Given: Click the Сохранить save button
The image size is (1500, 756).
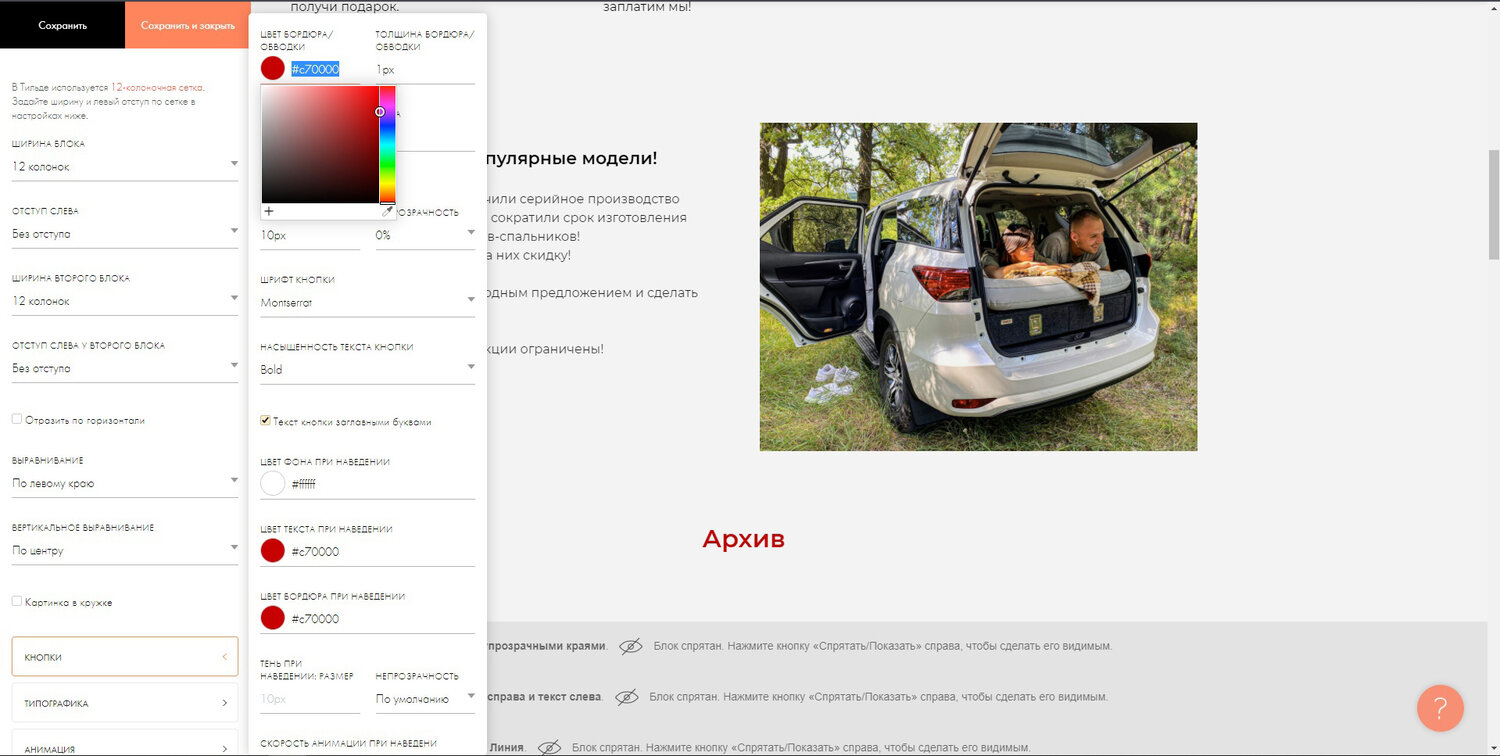Looking at the screenshot, I should [x=62, y=25].
